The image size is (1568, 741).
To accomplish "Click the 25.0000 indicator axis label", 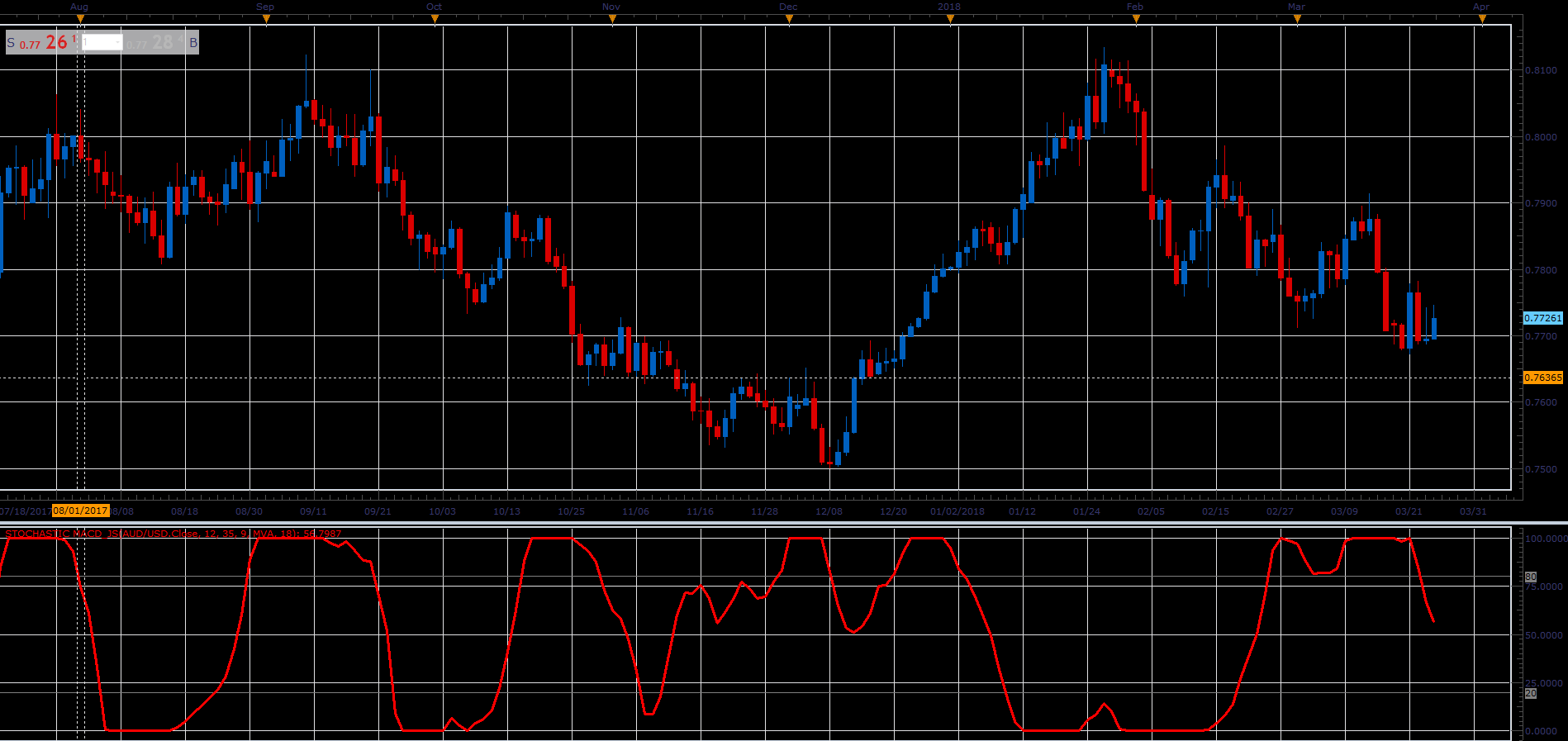I will coord(1544,683).
